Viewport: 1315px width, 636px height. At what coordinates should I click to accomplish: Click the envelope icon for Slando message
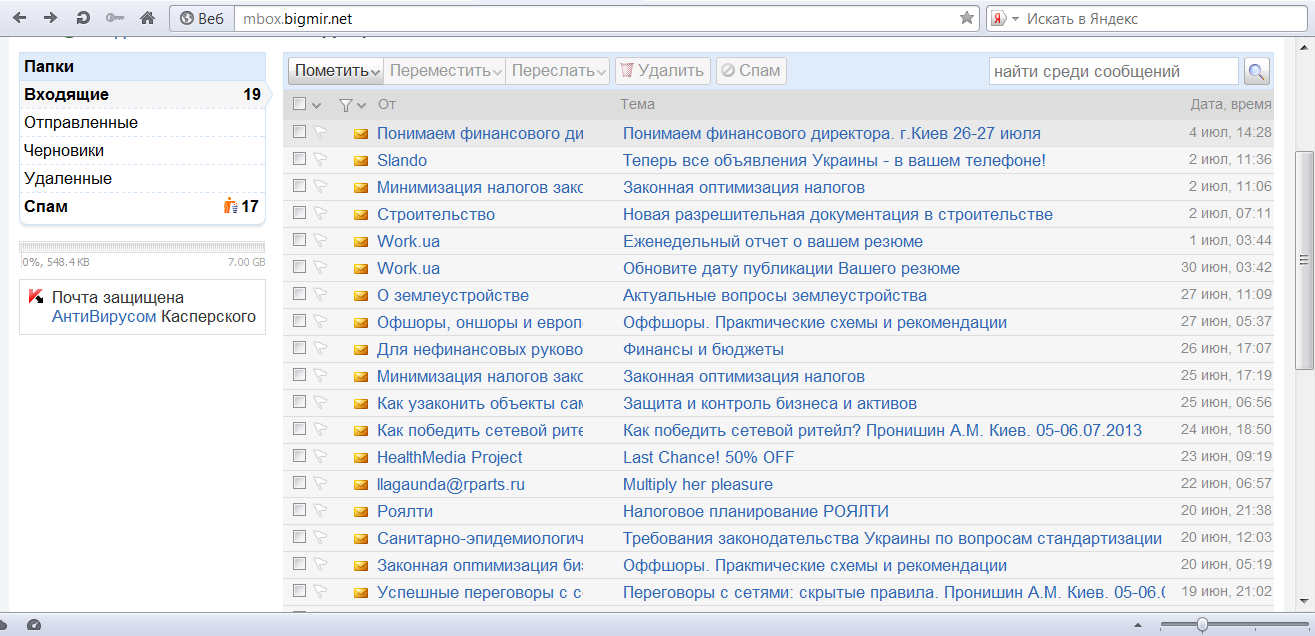pyautogui.click(x=361, y=161)
